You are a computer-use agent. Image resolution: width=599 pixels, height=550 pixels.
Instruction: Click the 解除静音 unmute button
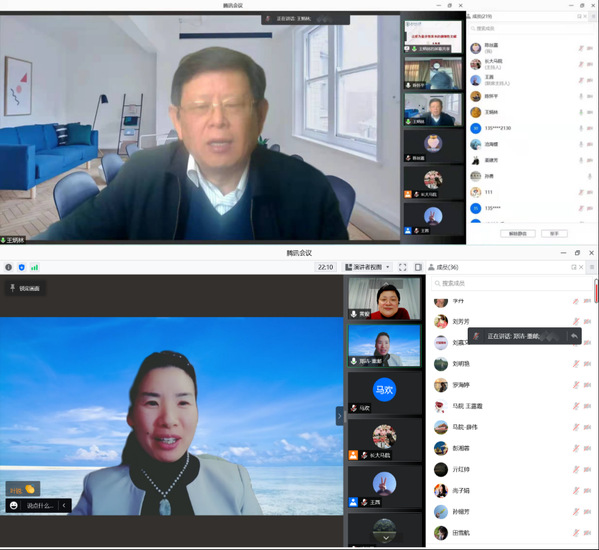(518, 233)
